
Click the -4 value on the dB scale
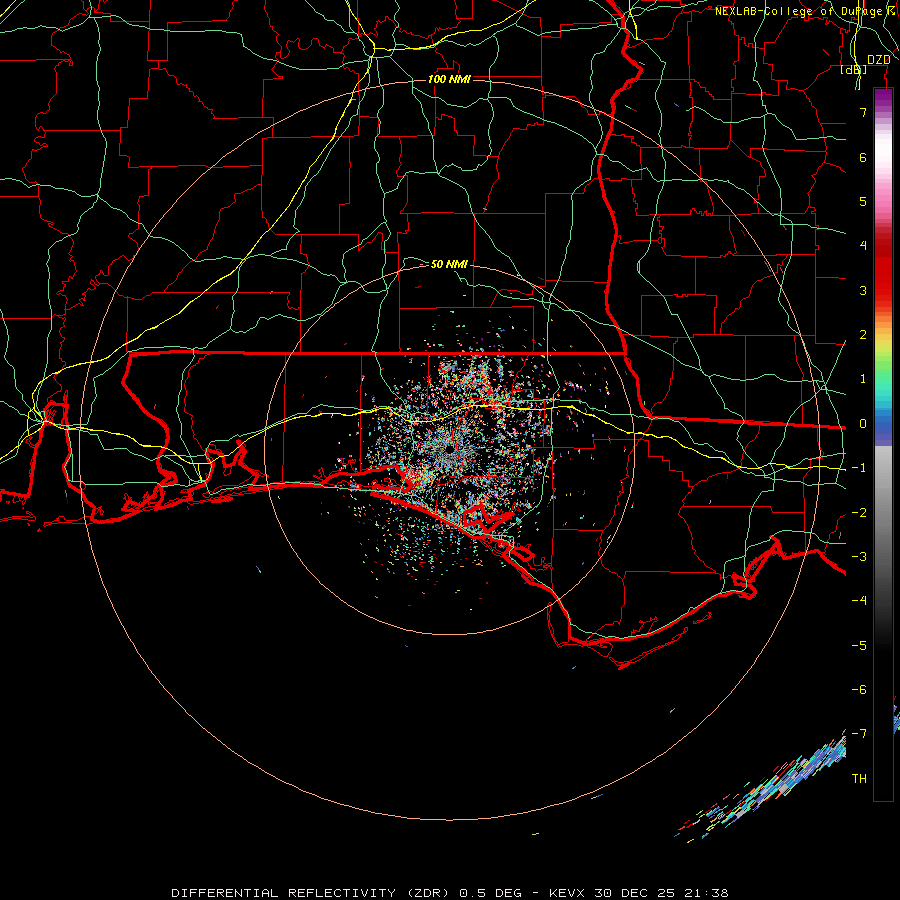[859, 600]
